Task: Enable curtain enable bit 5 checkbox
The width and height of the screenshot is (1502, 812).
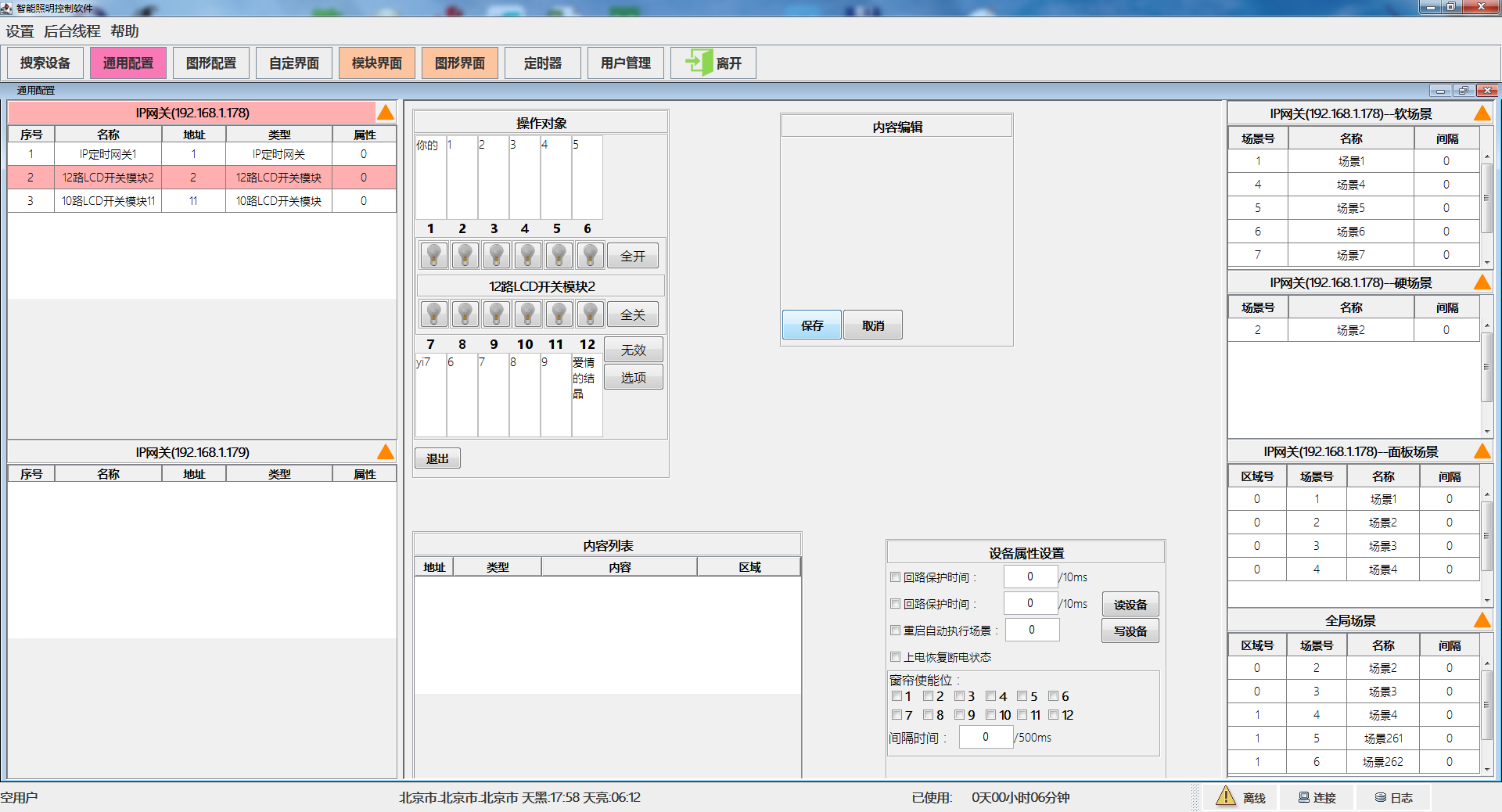Action: pyautogui.click(x=1022, y=696)
